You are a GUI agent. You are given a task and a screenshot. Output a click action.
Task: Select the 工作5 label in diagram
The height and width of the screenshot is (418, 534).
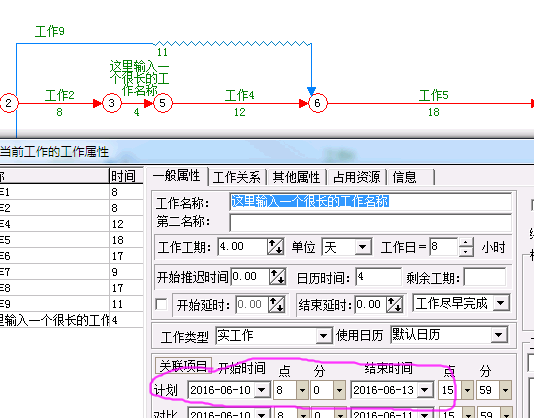(434, 95)
